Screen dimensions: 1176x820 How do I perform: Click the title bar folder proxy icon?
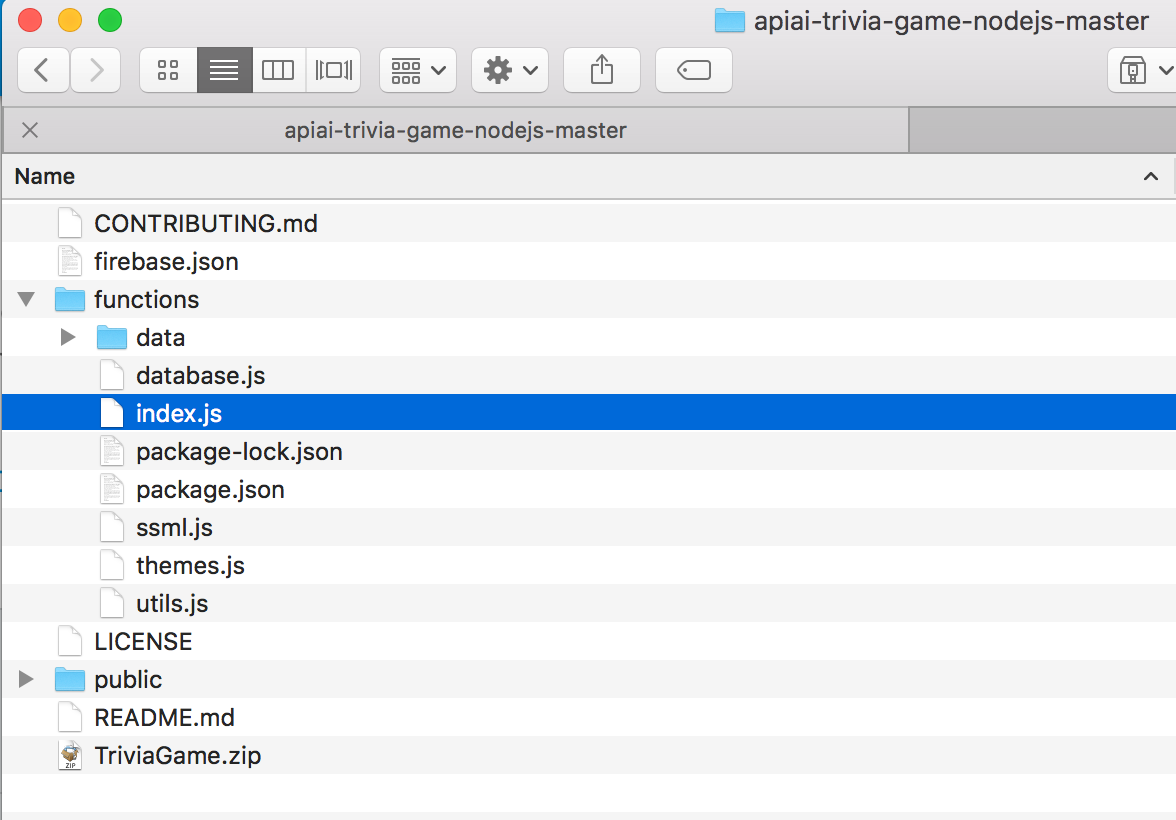[x=730, y=21]
